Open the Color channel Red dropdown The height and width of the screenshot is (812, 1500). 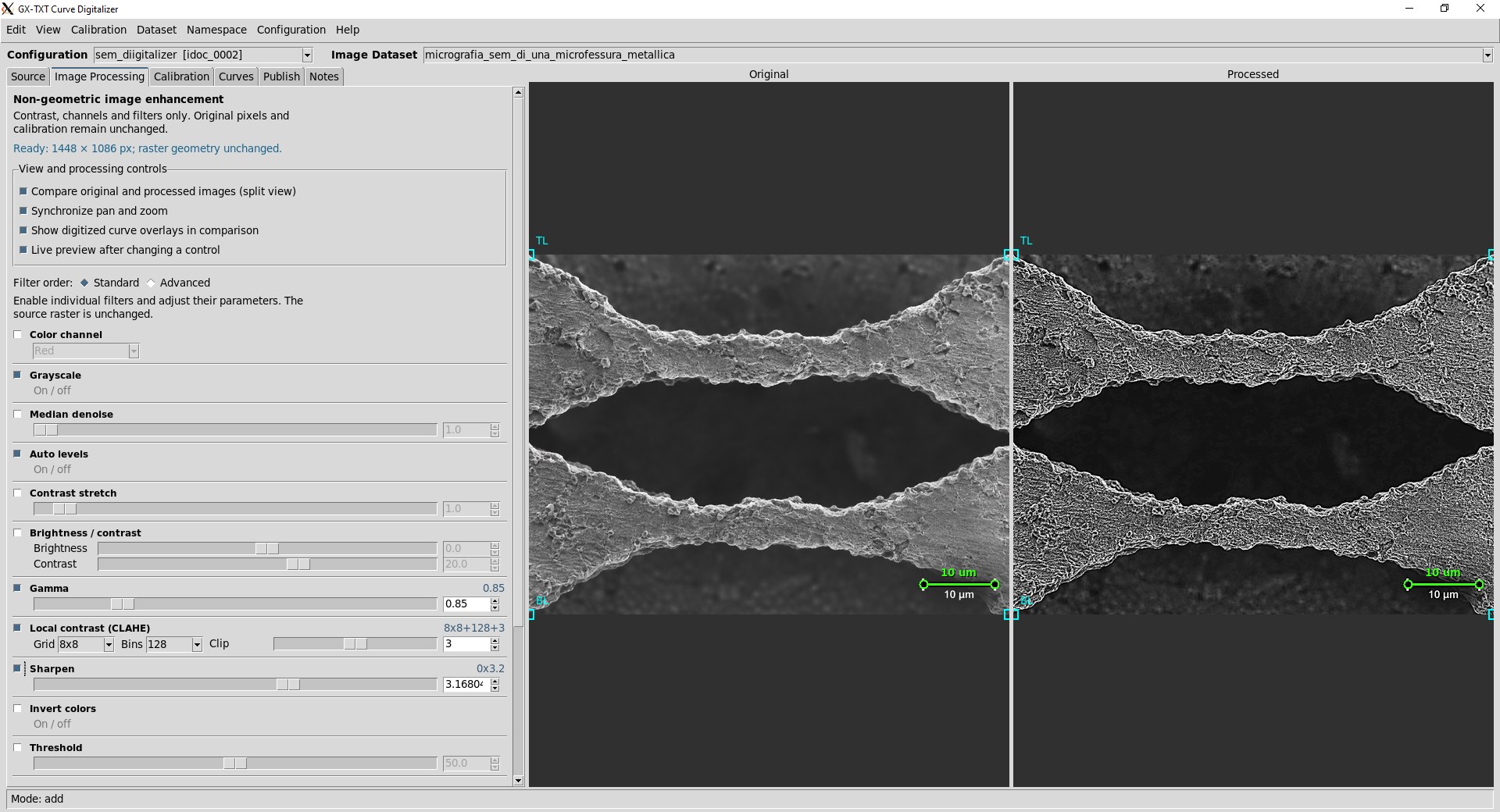click(x=134, y=351)
